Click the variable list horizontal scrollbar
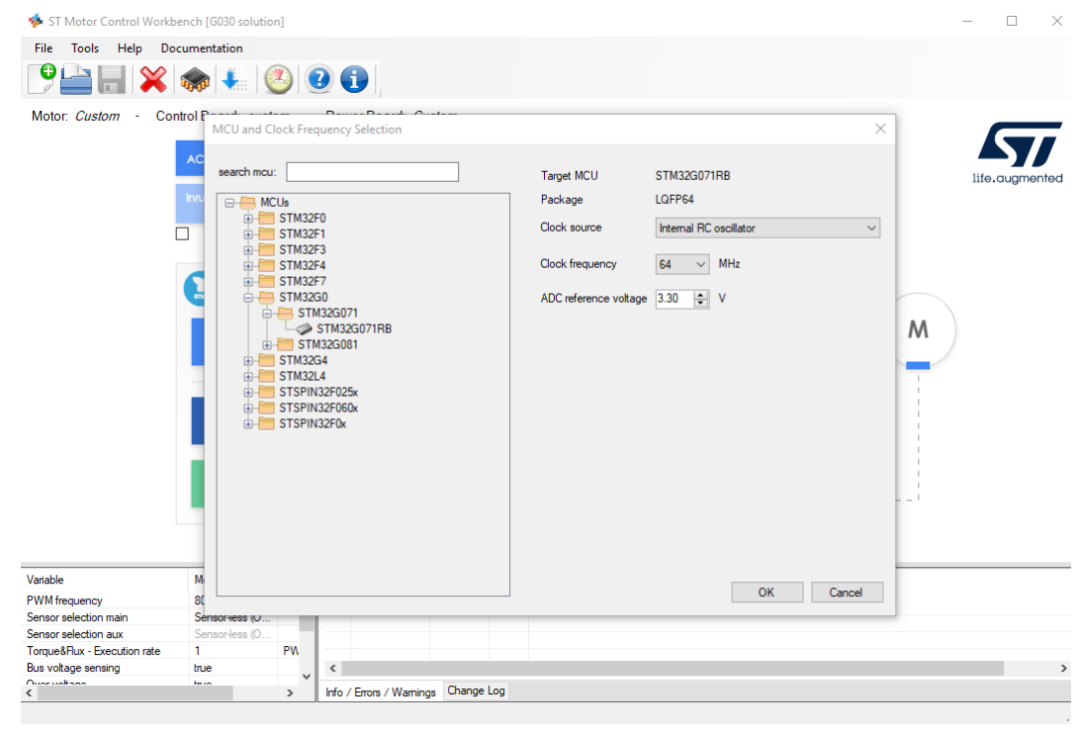Viewport: 1080px width, 736px height. [x=135, y=693]
